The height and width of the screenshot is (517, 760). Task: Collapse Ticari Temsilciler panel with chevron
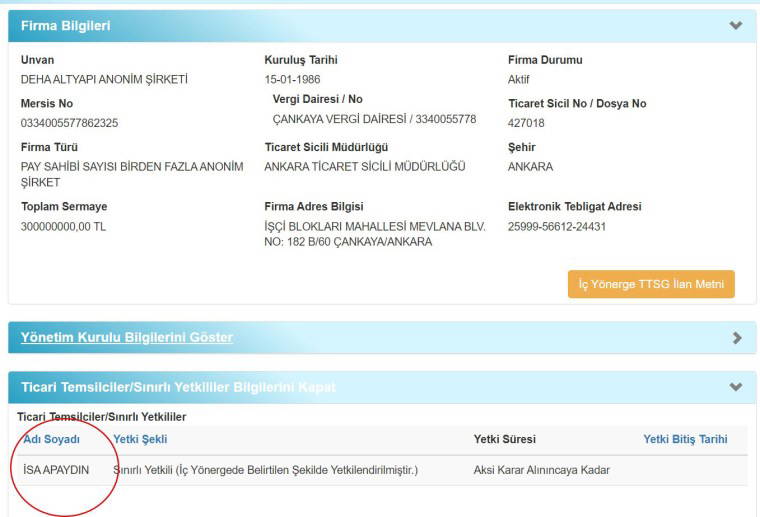(x=736, y=387)
